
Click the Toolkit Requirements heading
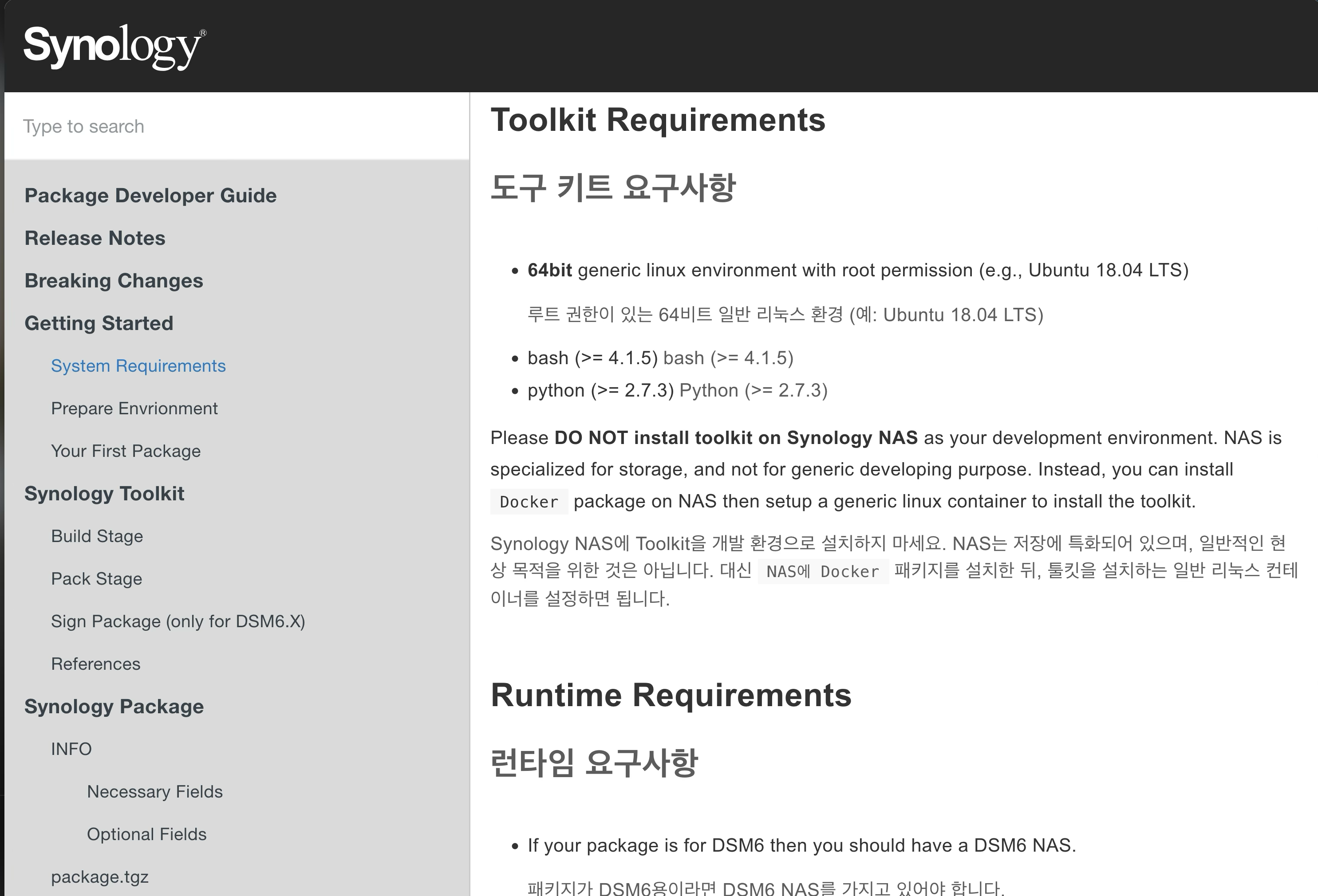click(x=657, y=120)
